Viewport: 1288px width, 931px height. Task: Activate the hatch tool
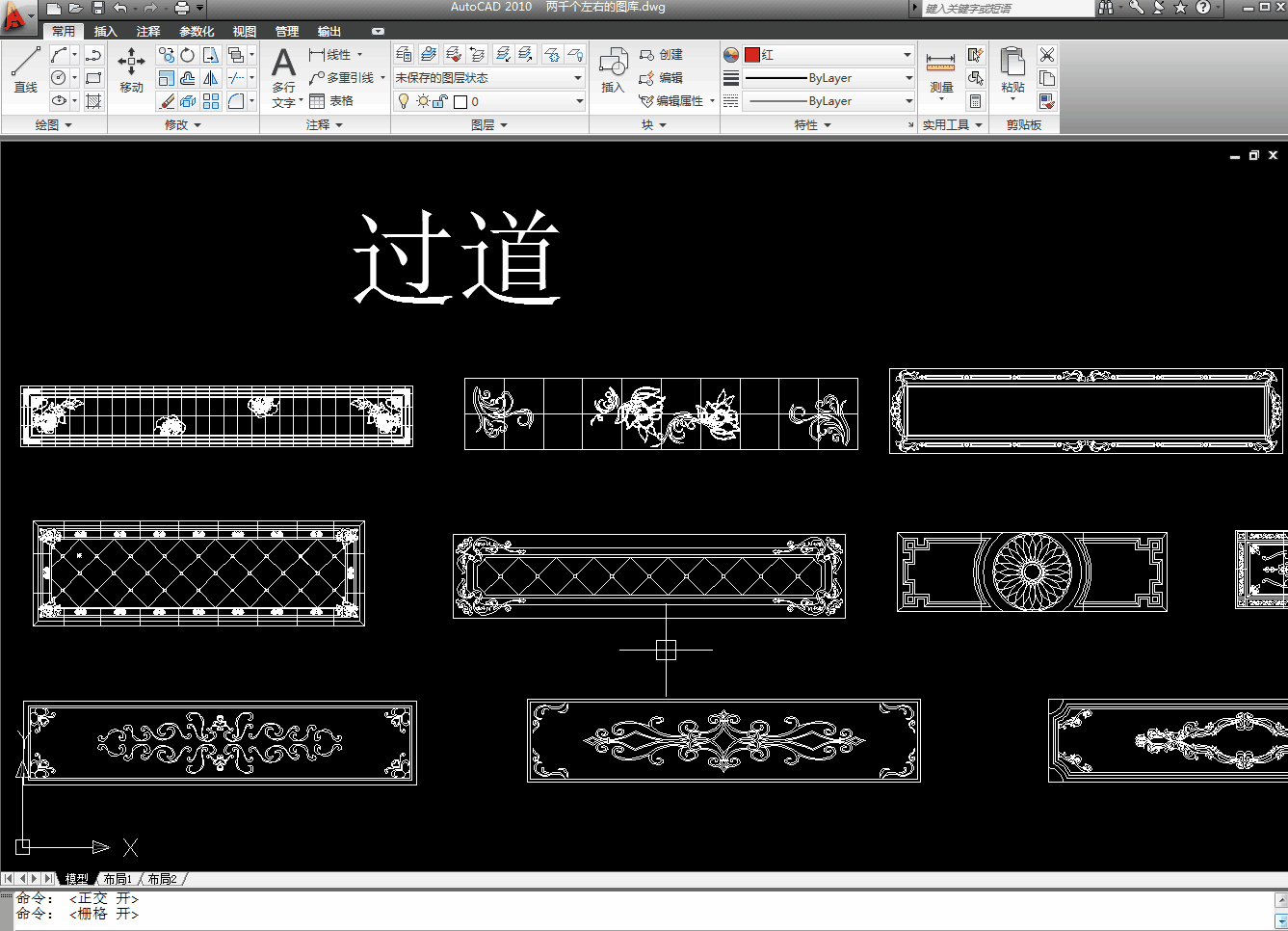click(93, 100)
